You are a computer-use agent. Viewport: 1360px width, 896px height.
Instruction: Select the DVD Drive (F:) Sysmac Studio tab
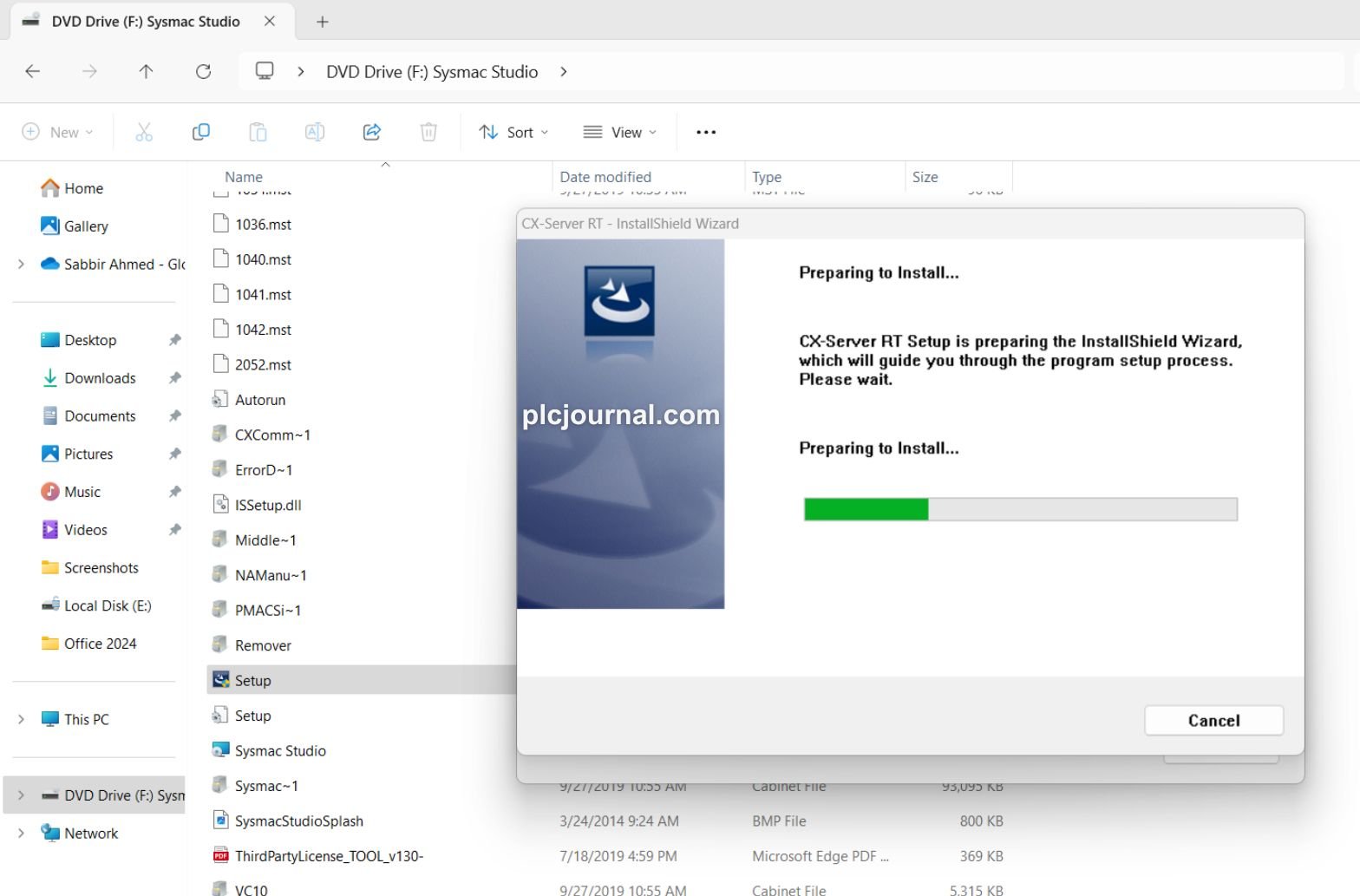pyautogui.click(x=146, y=22)
